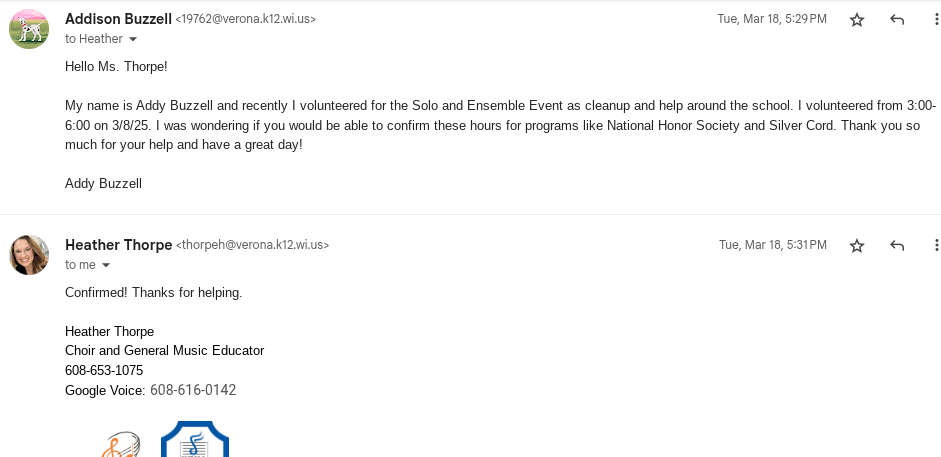The height and width of the screenshot is (457, 941).
Task: Open more options for Addison's email
Action: point(936,19)
